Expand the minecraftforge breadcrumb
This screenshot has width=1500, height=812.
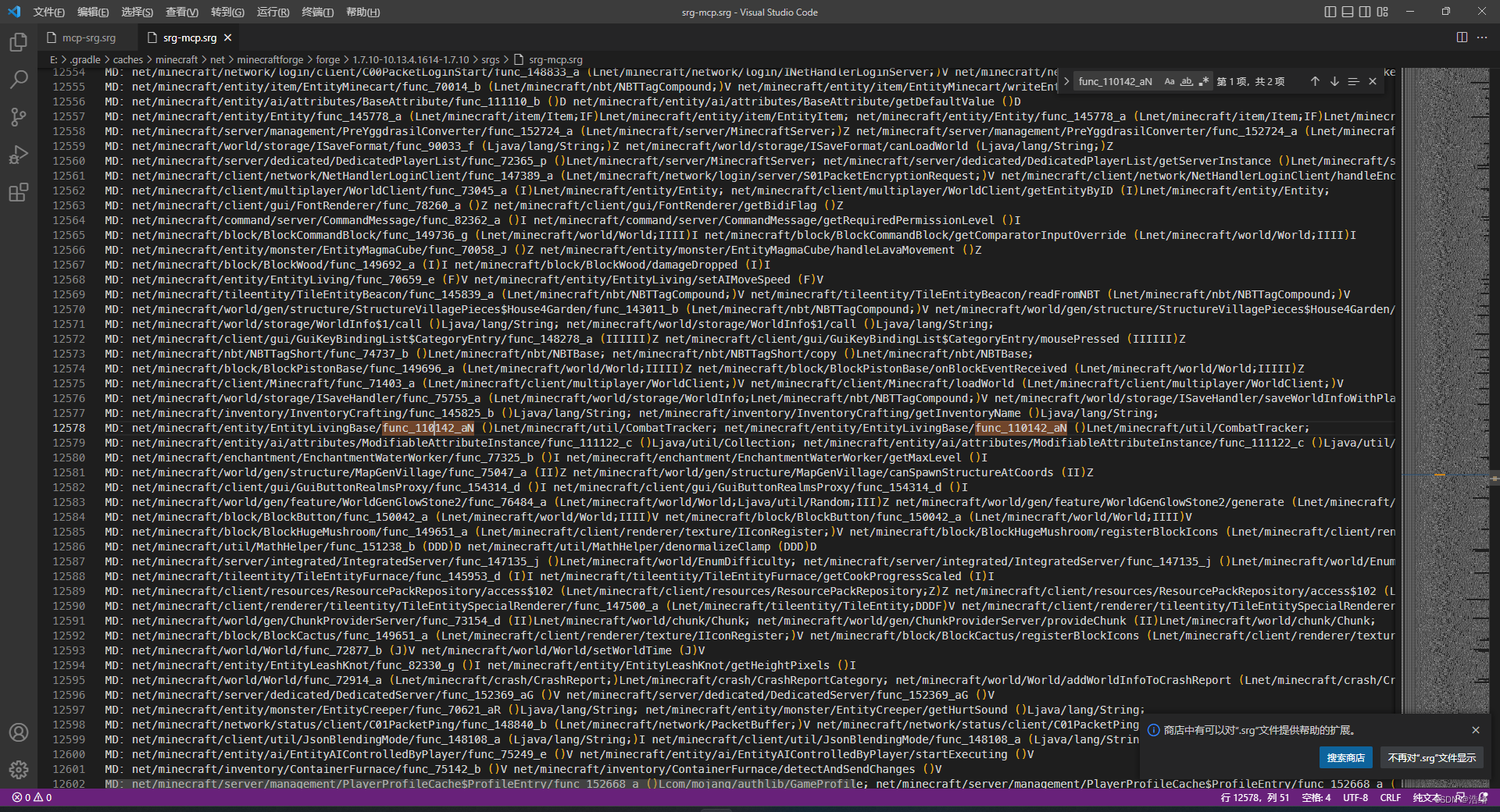pyautogui.click(x=270, y=59)
